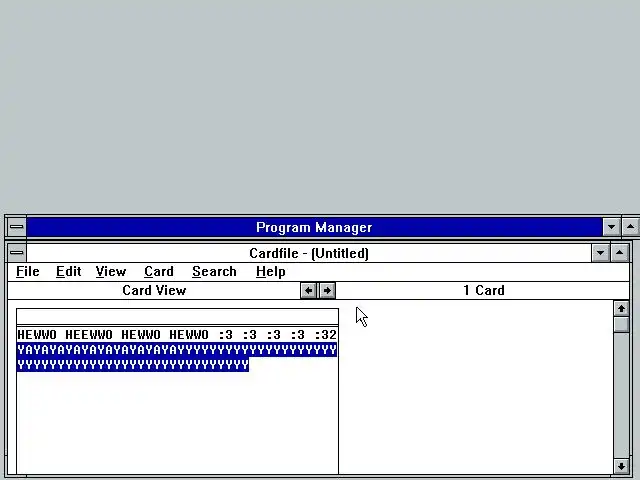Click the second highlighted YYYY line
The width and height of the screenshot is (640, 480).
click(x=133, y=364)
